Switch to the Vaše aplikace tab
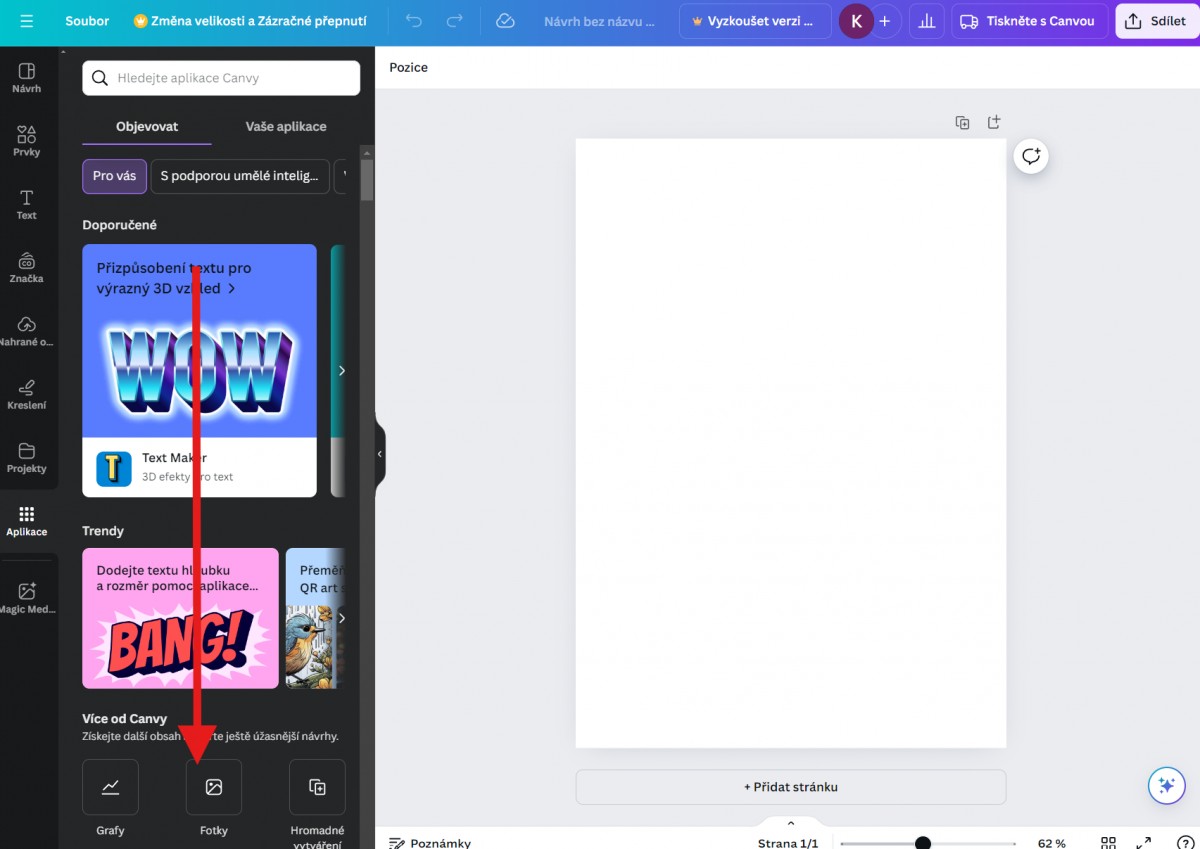Screen dimensions: 1200x849 [286, 127]
